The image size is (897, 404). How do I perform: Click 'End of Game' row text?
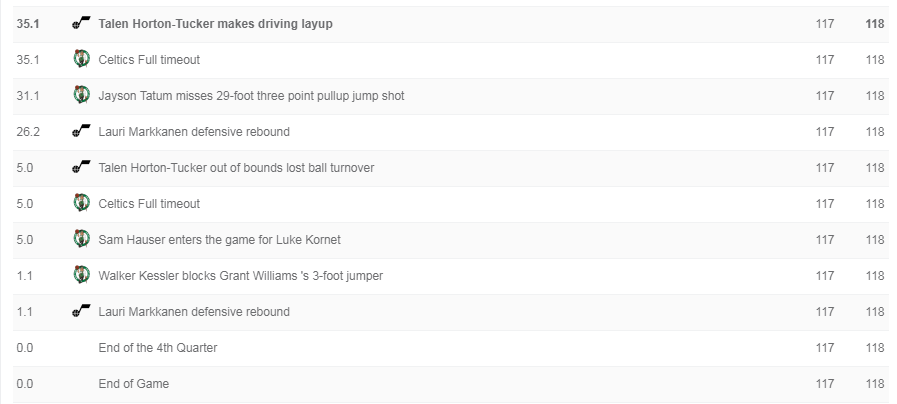pos(133,384)
